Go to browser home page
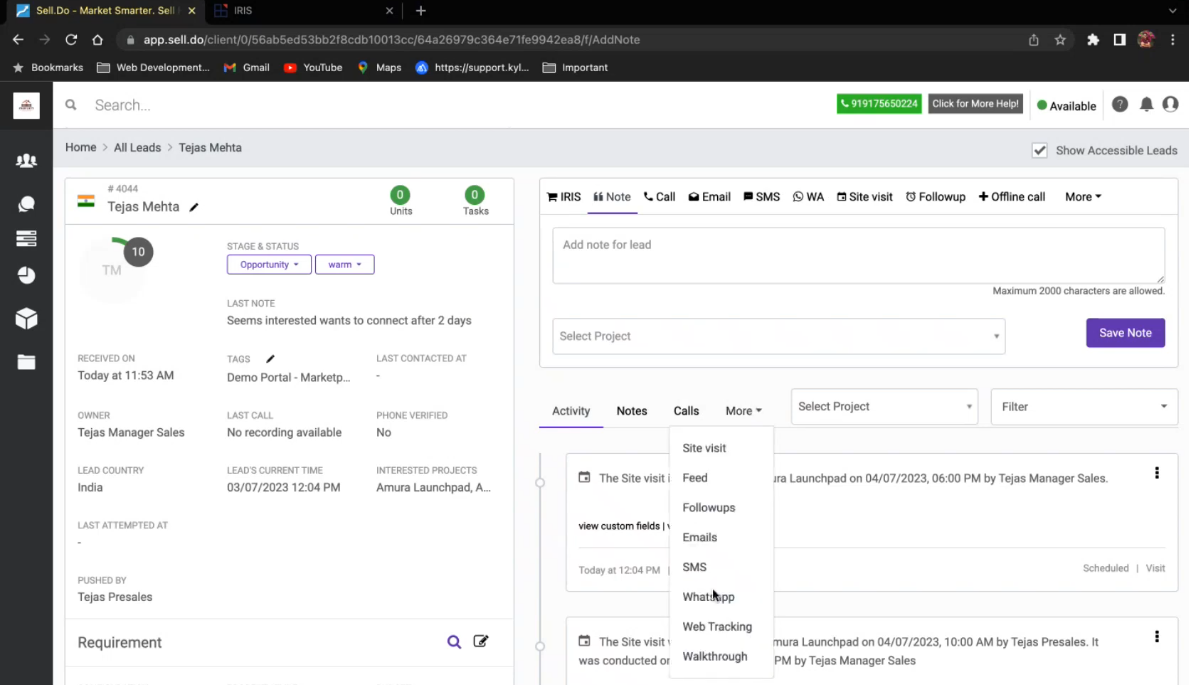1189x685 pixels. (x=97, y=39)
